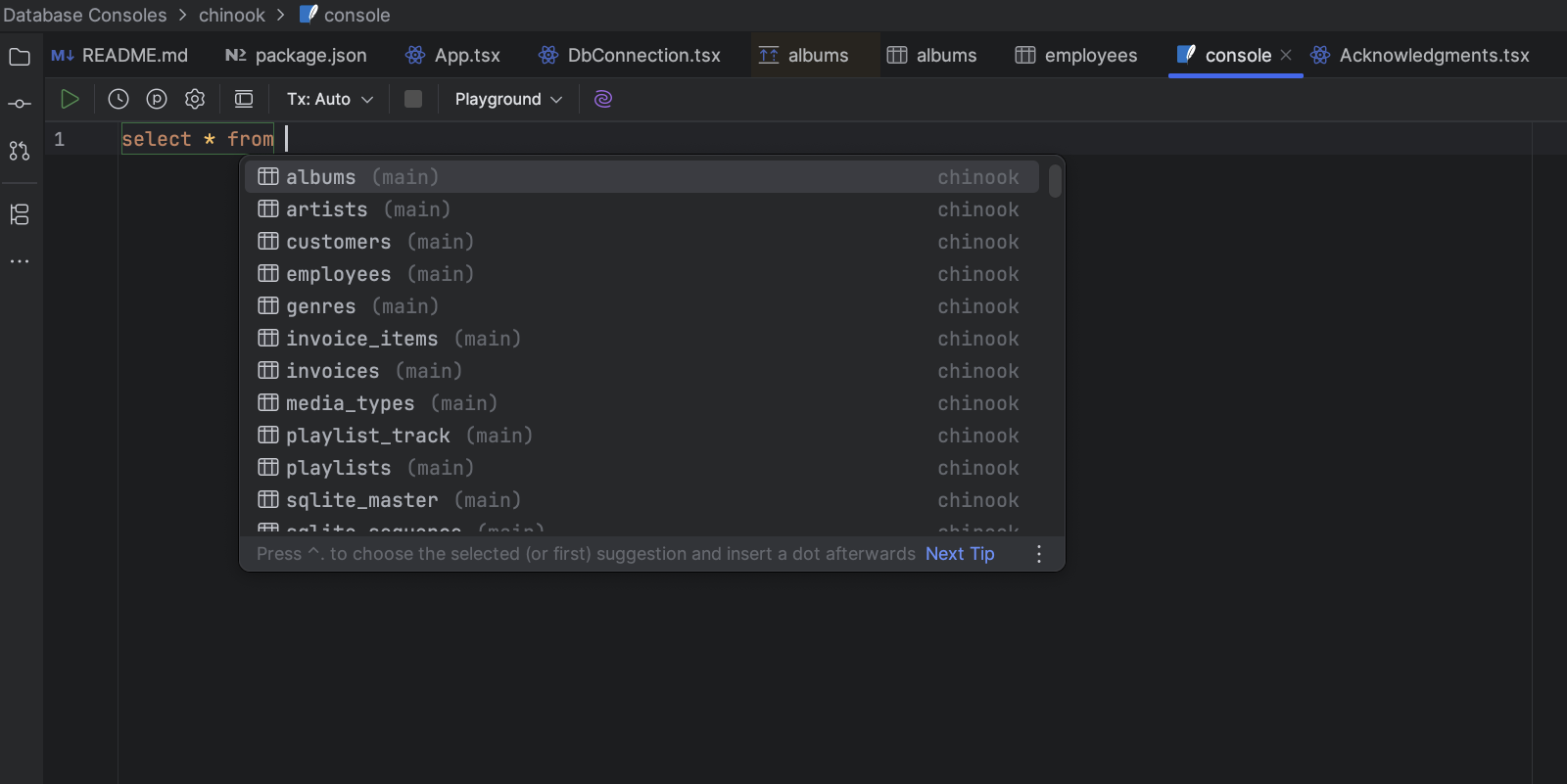
Task: Switch to App.tsx tab
Action: (453, 56)
